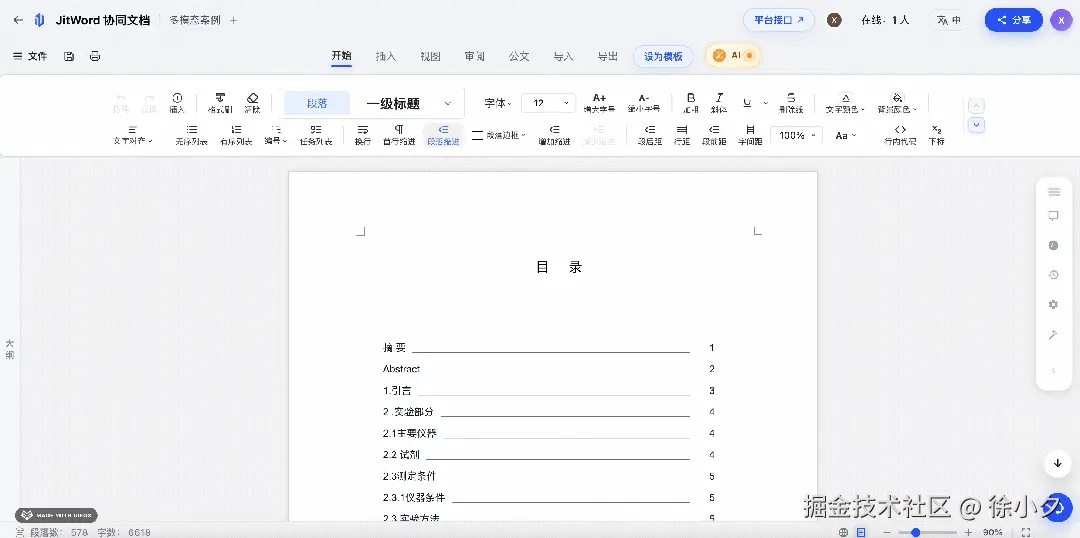The image size is (1080, 538).
Task: Click the fullscreen icon in status bar
Action: click(1026, 532)
